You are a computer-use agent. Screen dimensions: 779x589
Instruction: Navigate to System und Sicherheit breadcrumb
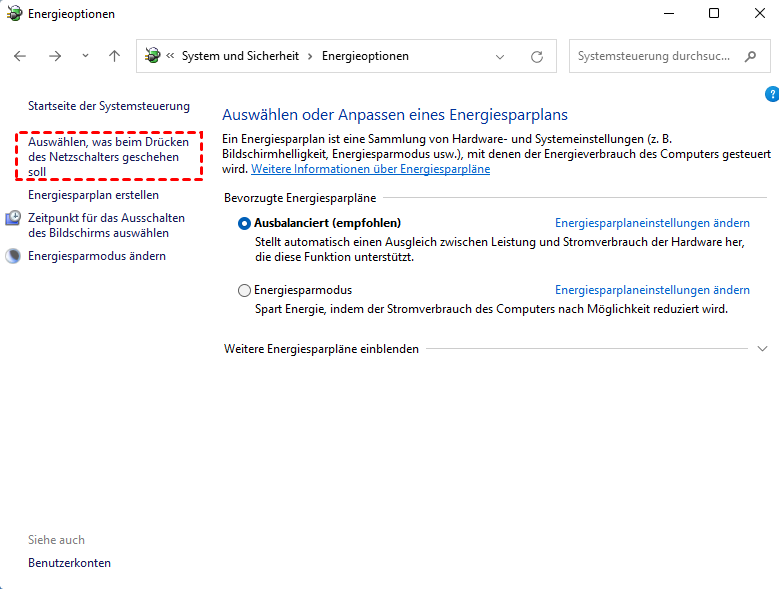click(240, 56)
